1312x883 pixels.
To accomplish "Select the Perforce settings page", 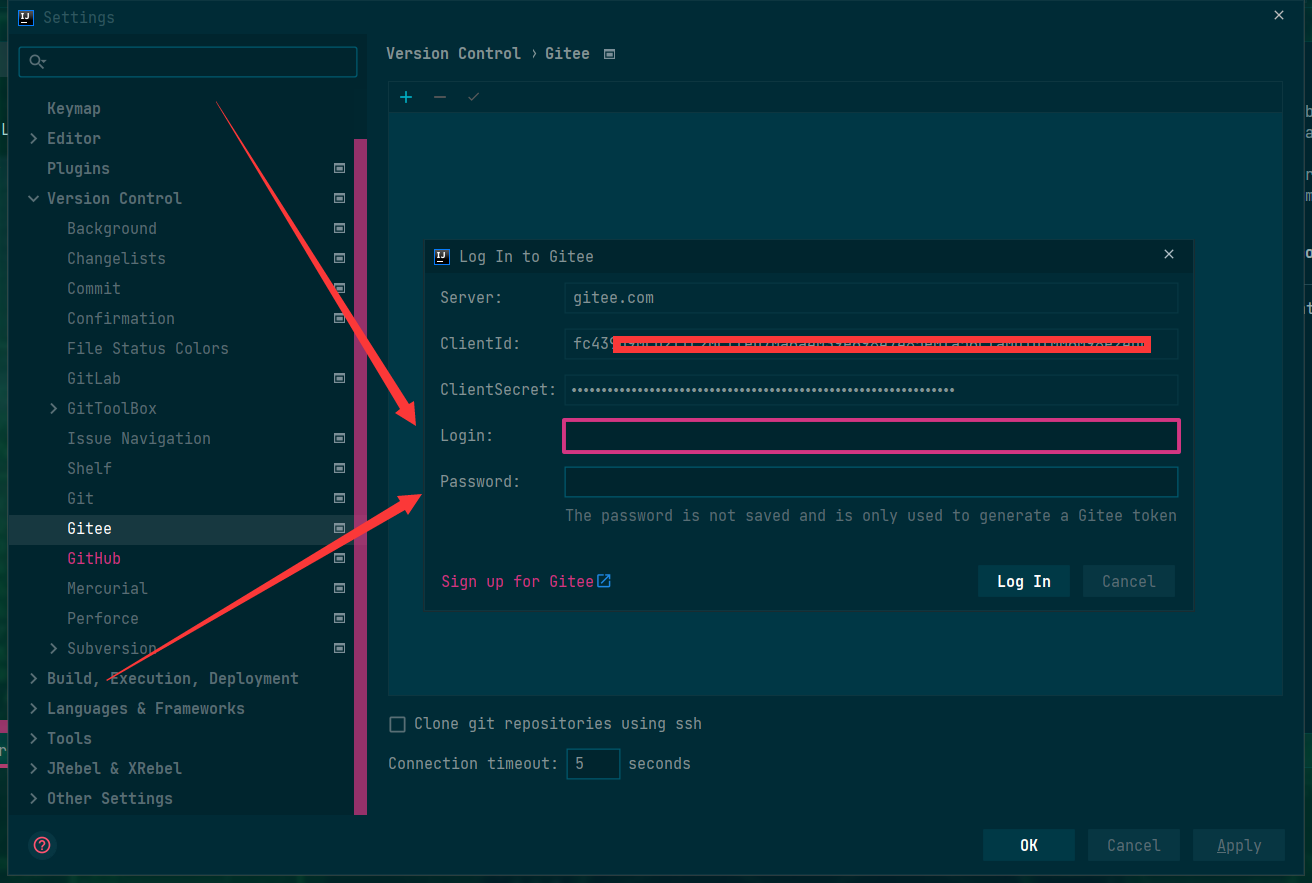I will (x=103, y=618).
